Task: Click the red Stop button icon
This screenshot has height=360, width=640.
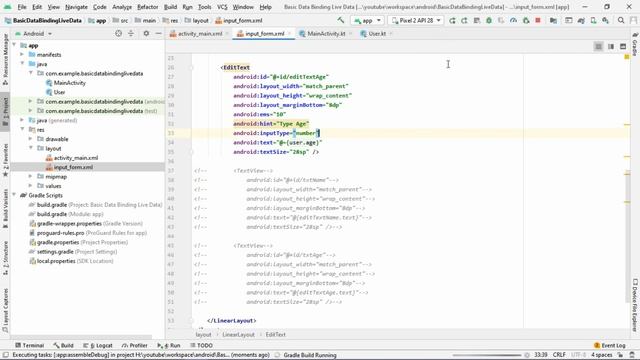Action: 538,20
